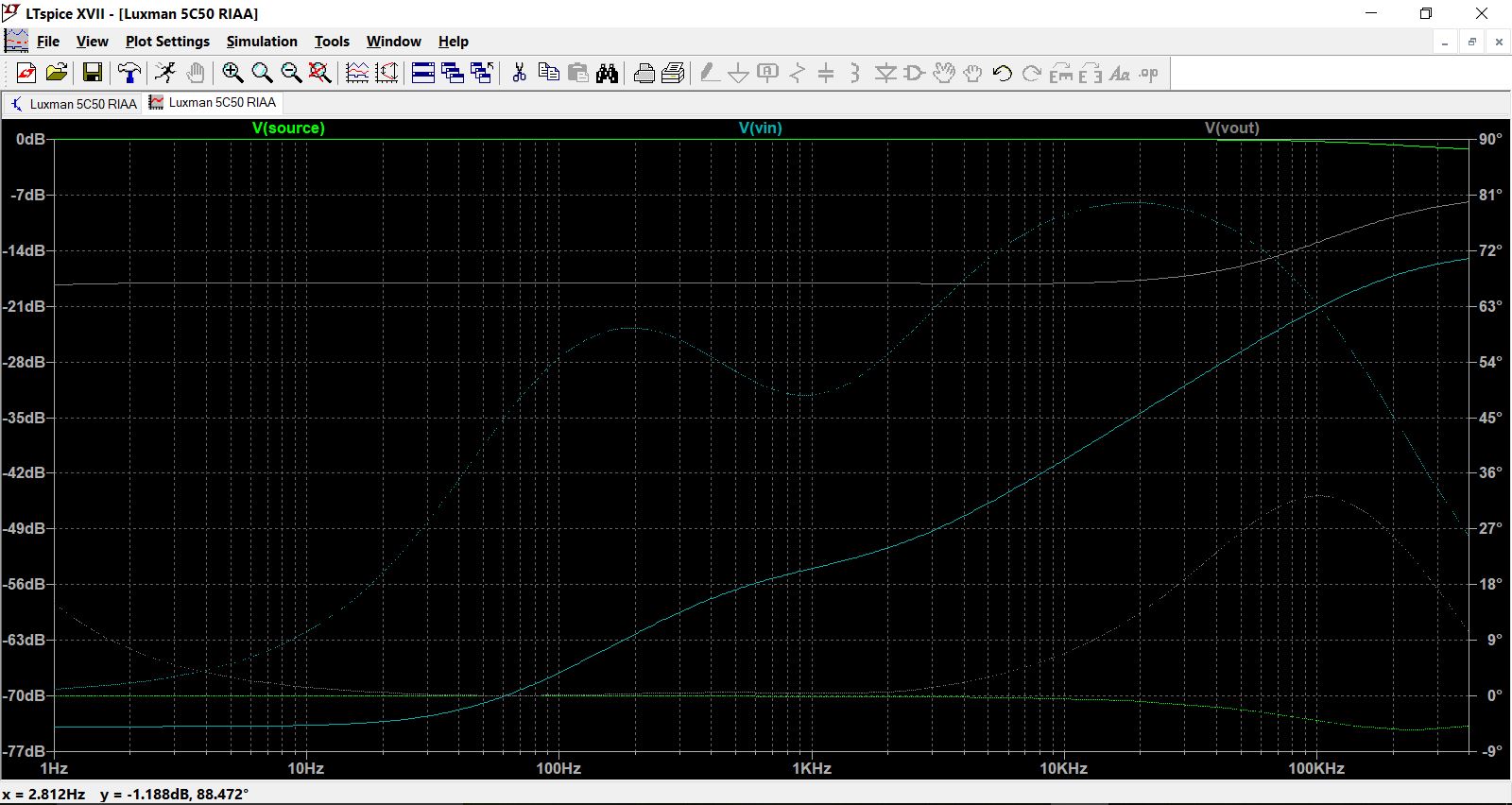Open the Print Setup icon
Image resolution: width=1512 pixels, height=805 pixels.
pos(674,73)
